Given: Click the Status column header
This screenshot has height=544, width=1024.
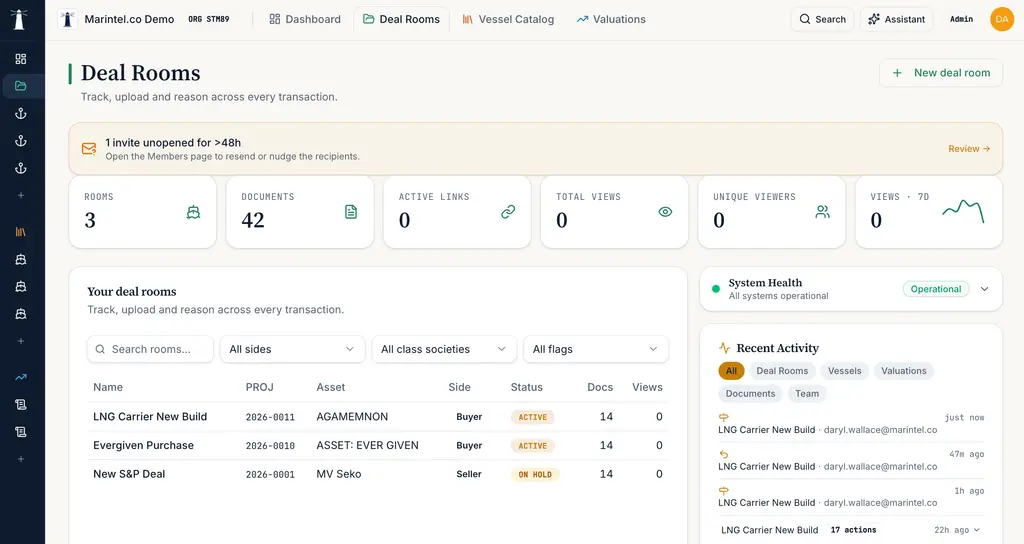Looking at the screenshot, I should tap(526, 387).
